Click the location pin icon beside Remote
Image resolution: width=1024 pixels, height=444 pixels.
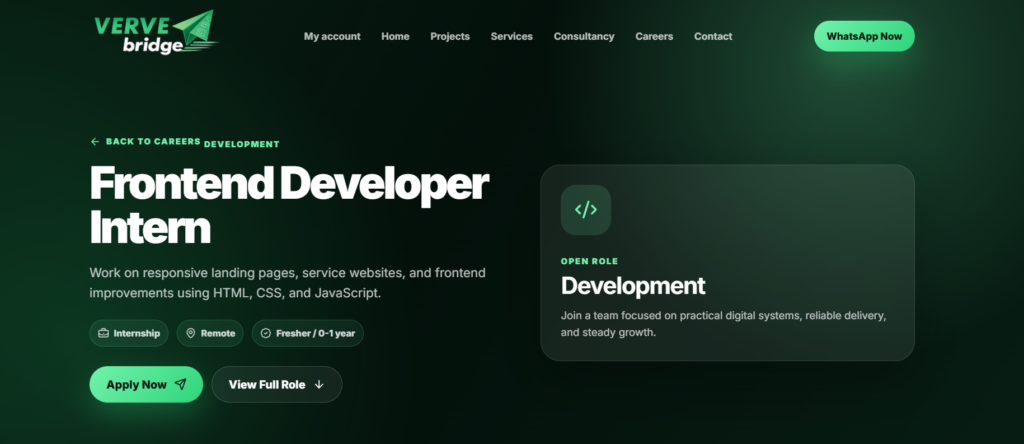(191, 333)
